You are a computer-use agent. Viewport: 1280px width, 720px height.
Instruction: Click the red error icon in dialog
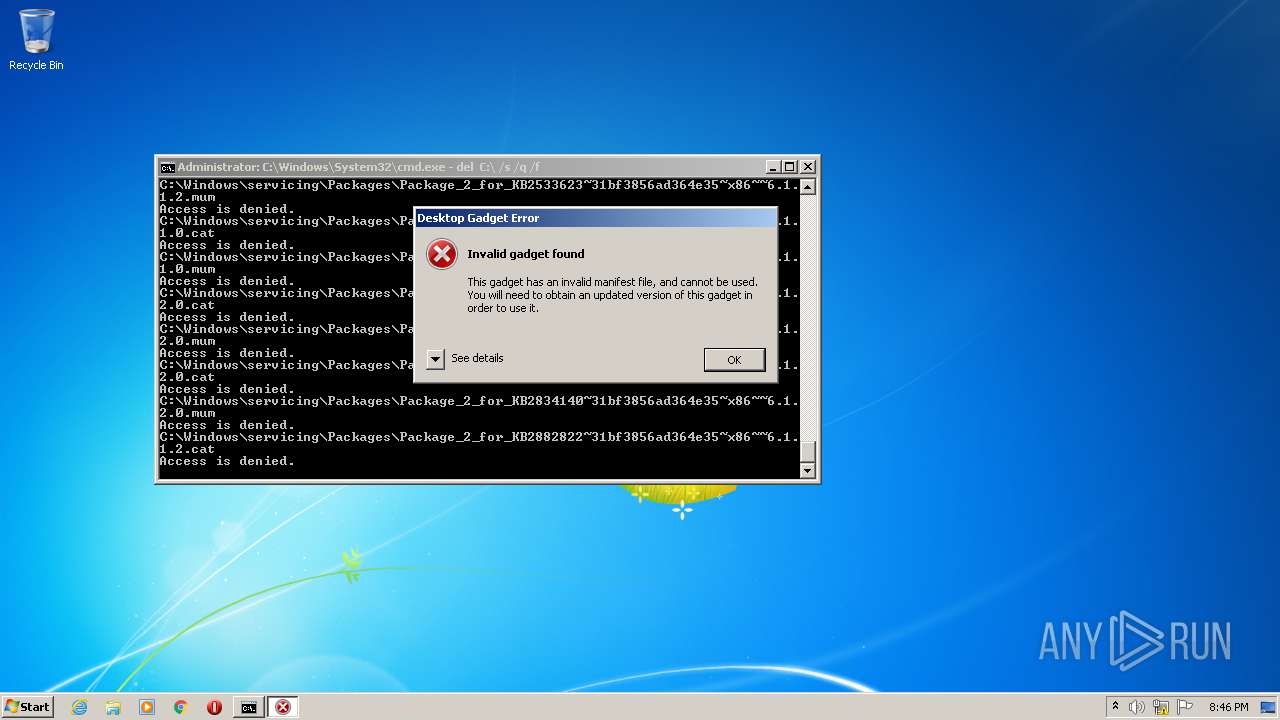point(442,254)
